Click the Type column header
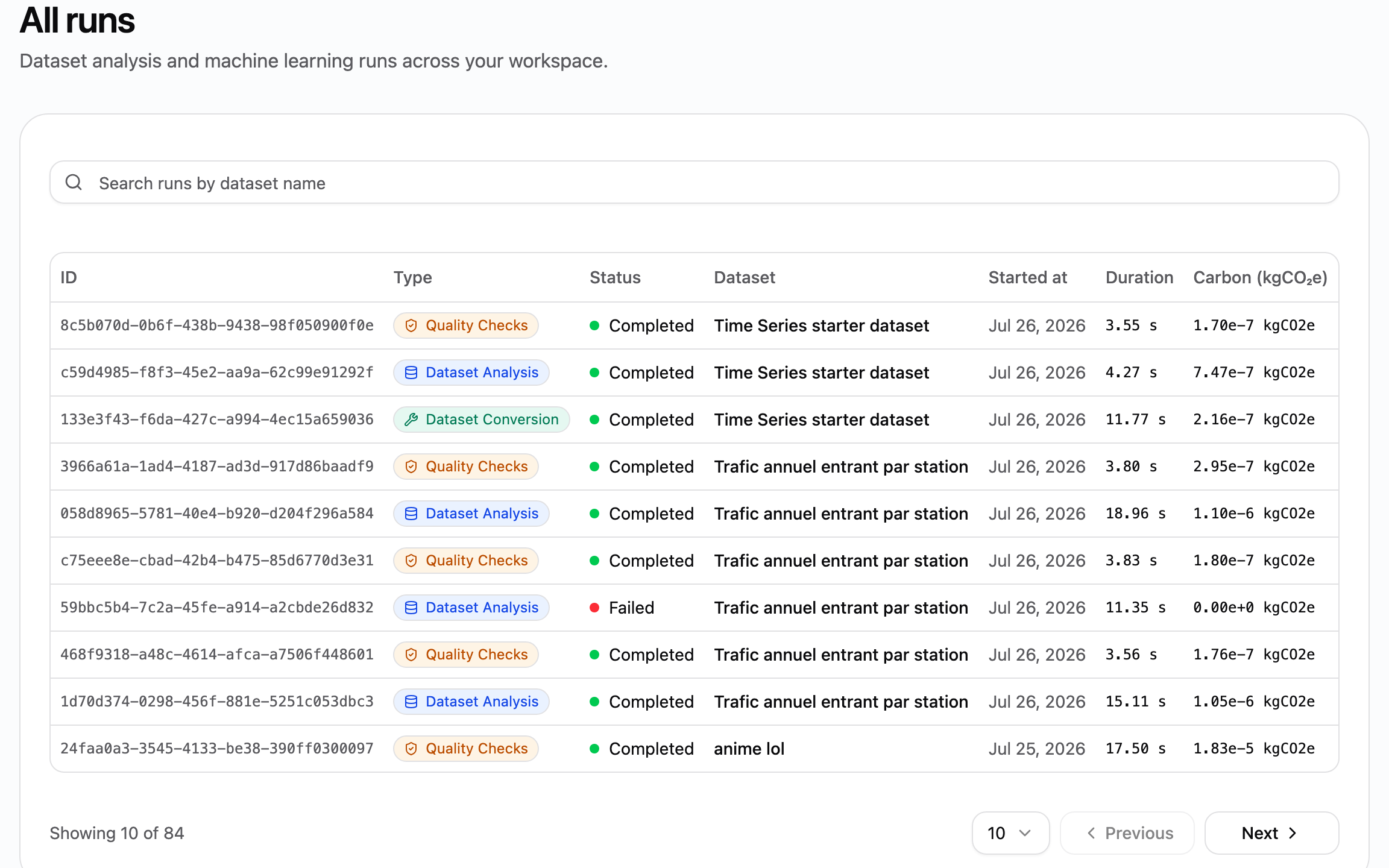This screenshot has width=1389, height=868. pyautogui.click(x=413, y=277)
